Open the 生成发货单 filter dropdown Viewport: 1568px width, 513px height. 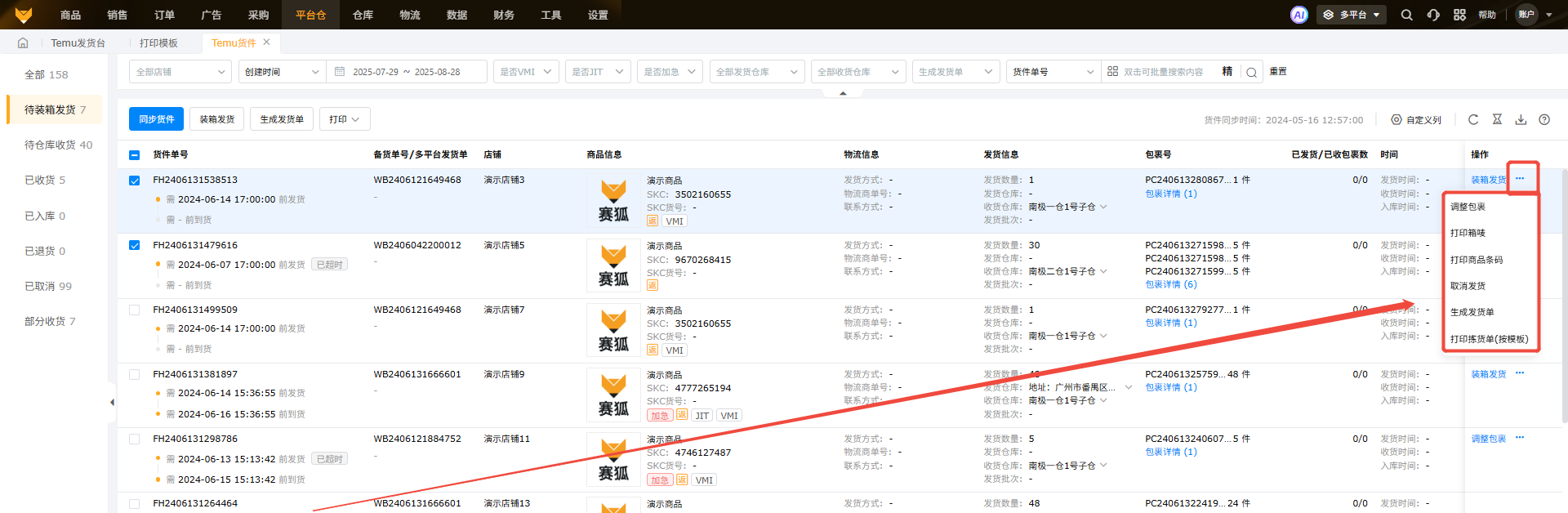pyautogui.click(x=956, y=72)
